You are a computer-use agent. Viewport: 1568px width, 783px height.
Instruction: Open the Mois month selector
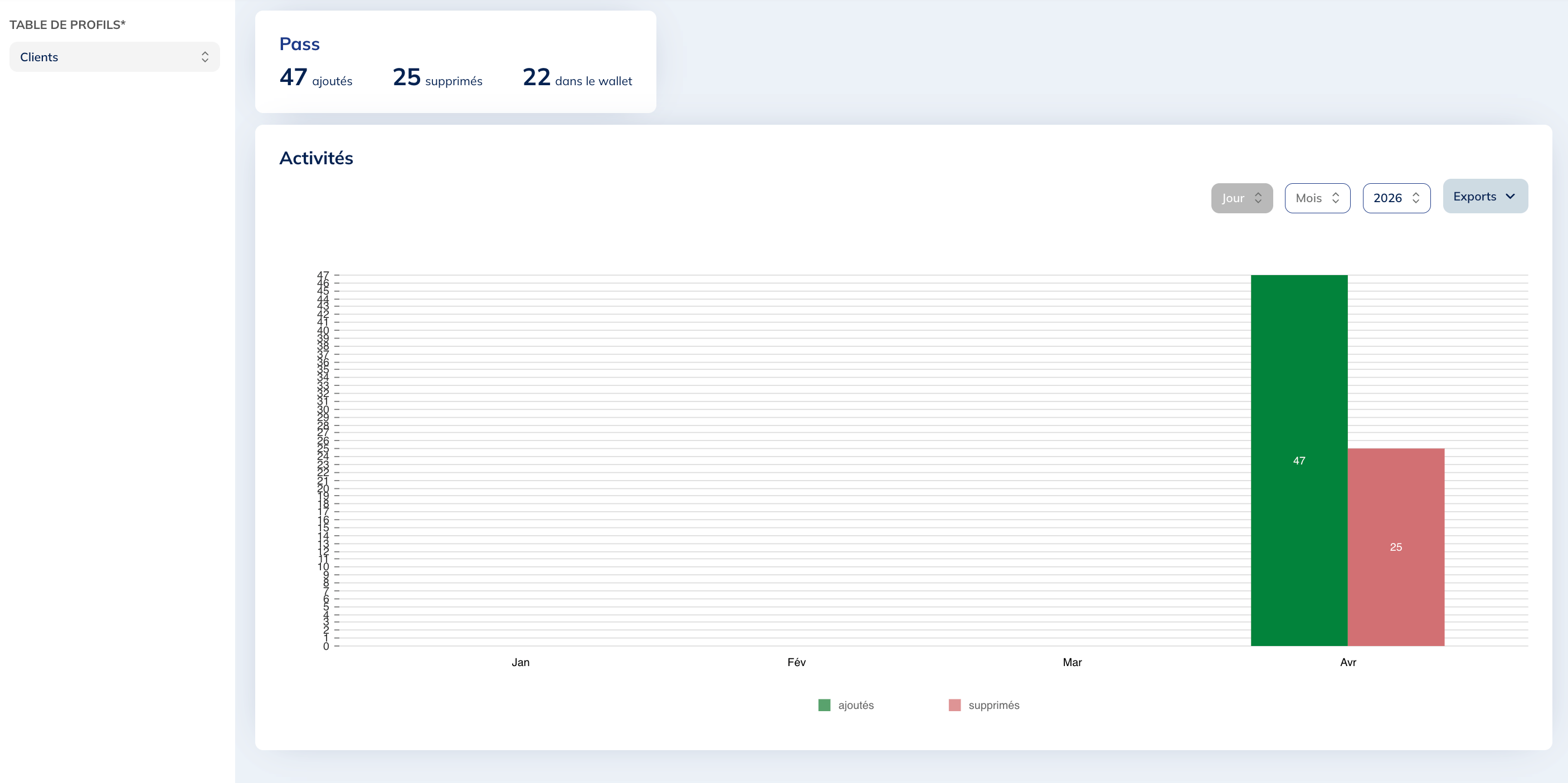[1317, 198]
